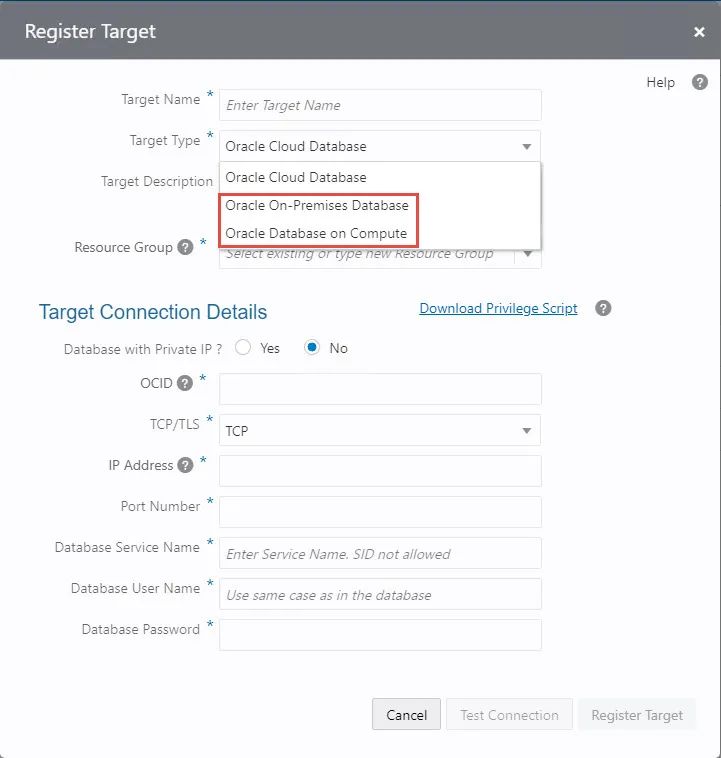This screenshot has height=758, width=721.
Task: Choose Oracle Cloud Database option
Action: (x=296, y=177)
